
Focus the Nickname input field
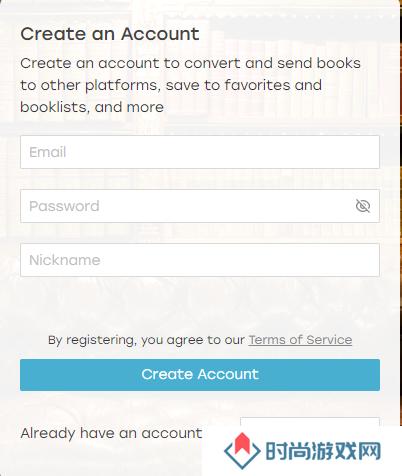tap(200, 260)
